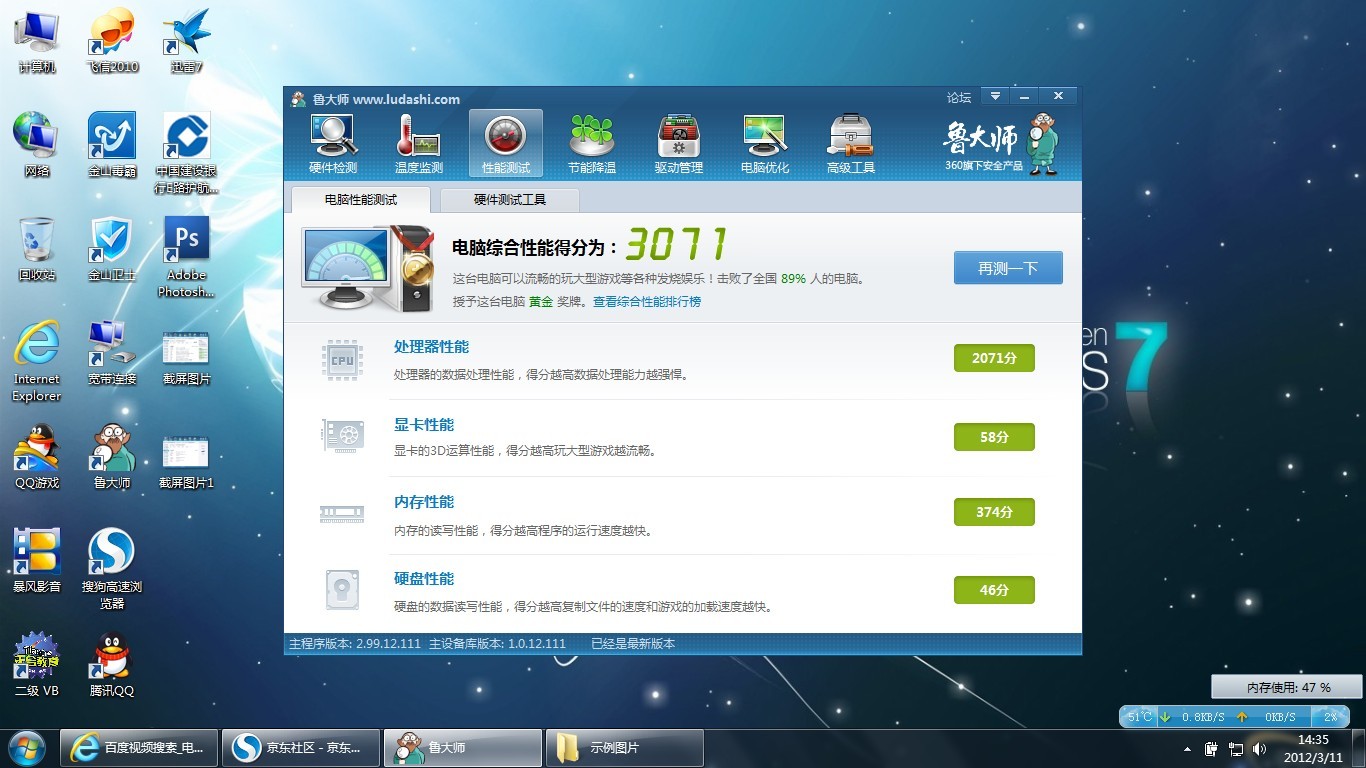Select the 性能测试 performance test icon
The height and width of the screenshot is (768, 1366).
[x=505, y=142]
